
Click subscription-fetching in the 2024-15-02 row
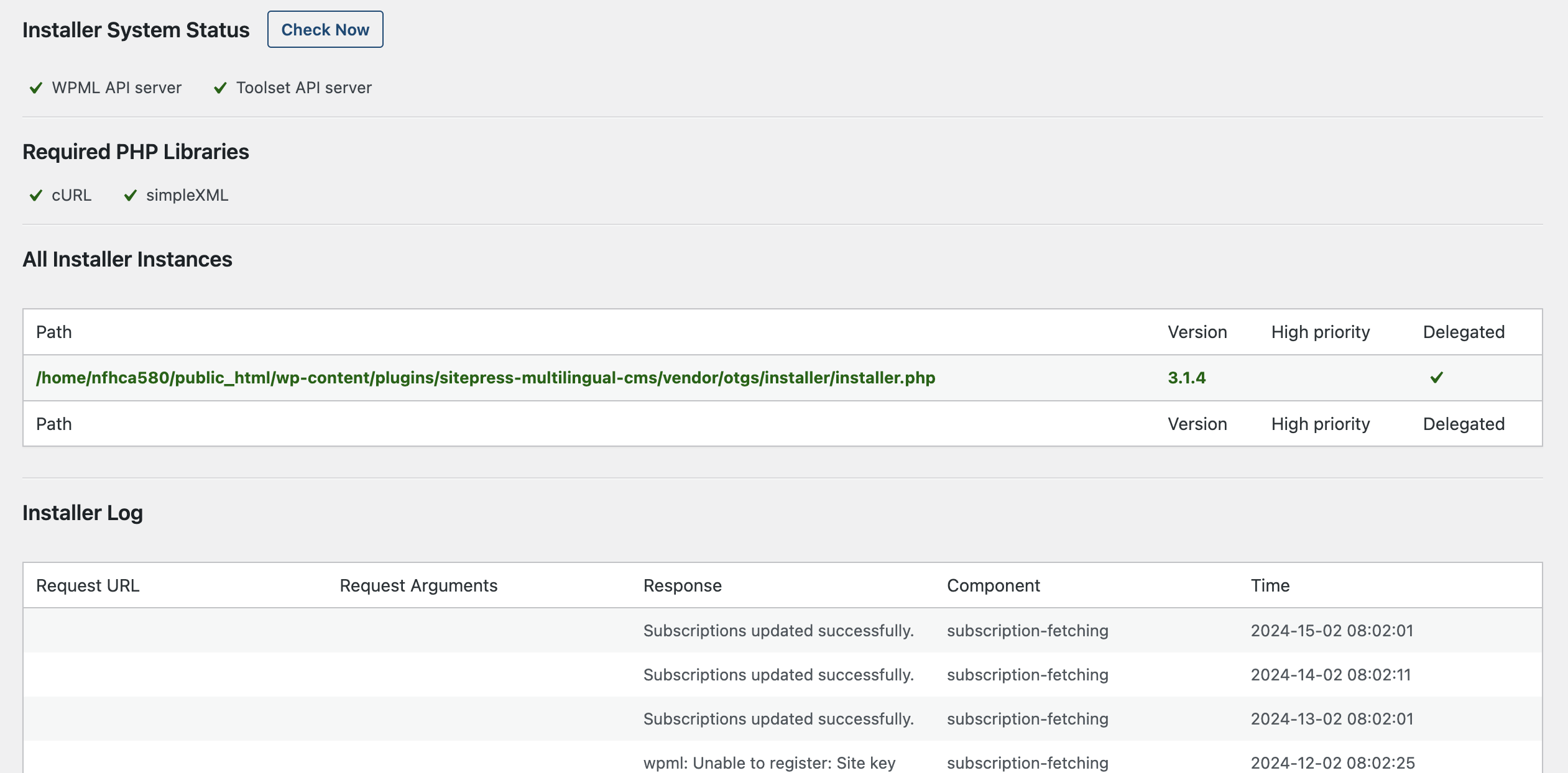click(x=1028, y=631)
